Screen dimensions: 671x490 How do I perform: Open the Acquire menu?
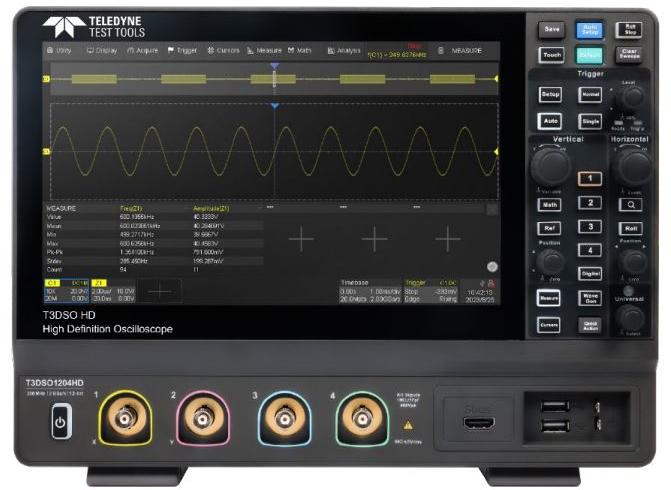[143, 50]
